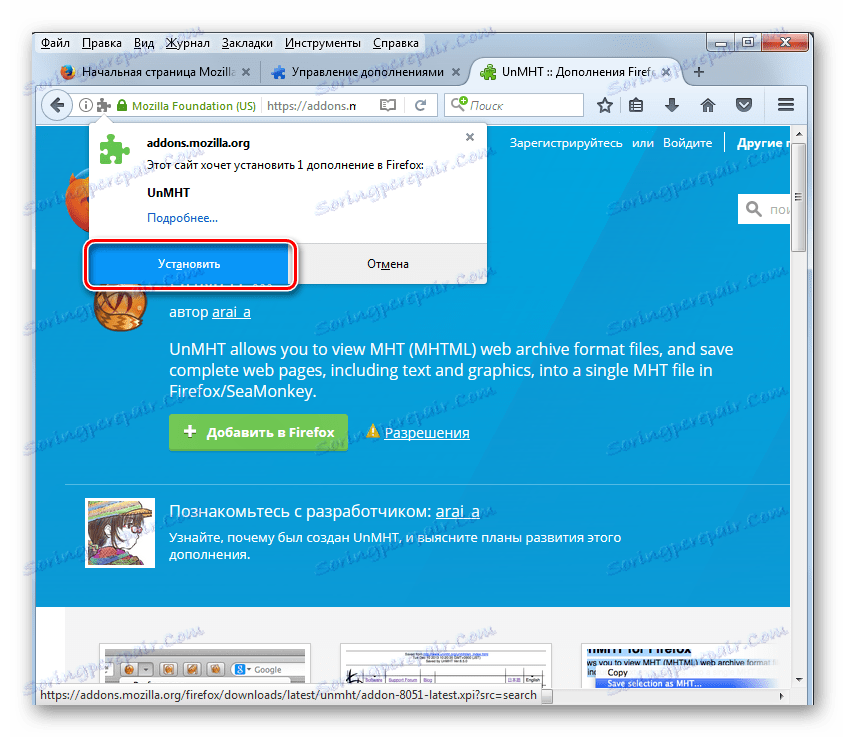The width and height of the screenshot is (846, 737).
Task: Open the Вид menu
Action: (x=144, y=43)
